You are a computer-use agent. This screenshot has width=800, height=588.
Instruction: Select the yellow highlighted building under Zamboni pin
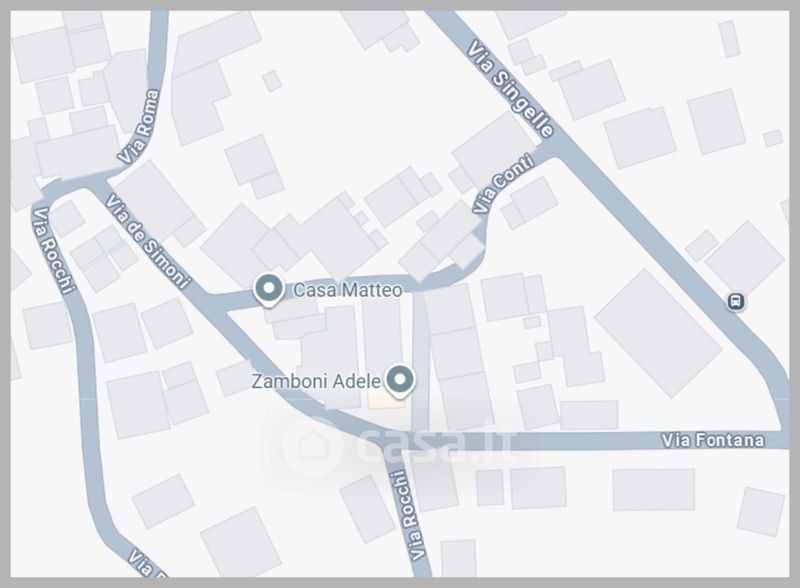tap(386, 399)
